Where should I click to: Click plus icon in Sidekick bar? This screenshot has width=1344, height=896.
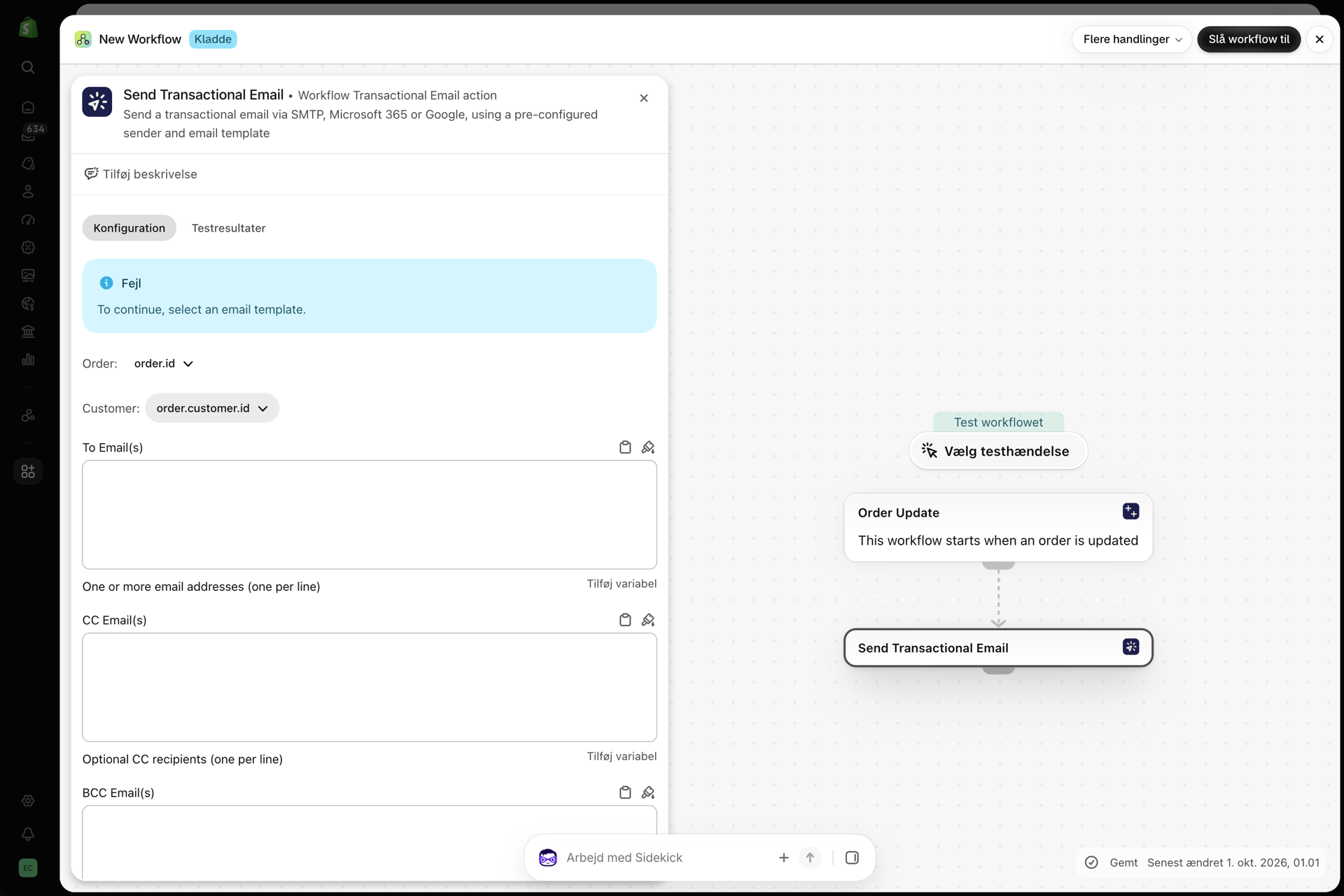783,857
